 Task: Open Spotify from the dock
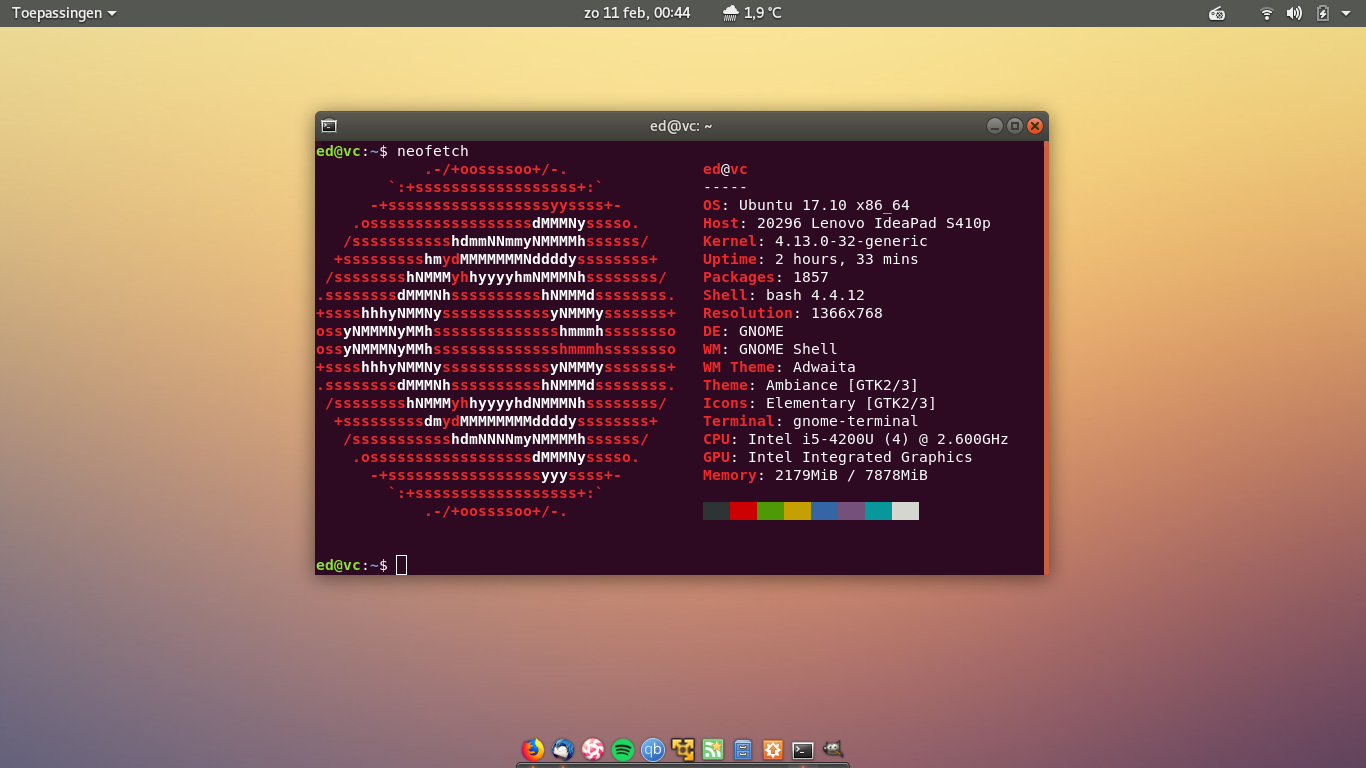point(623,749)
